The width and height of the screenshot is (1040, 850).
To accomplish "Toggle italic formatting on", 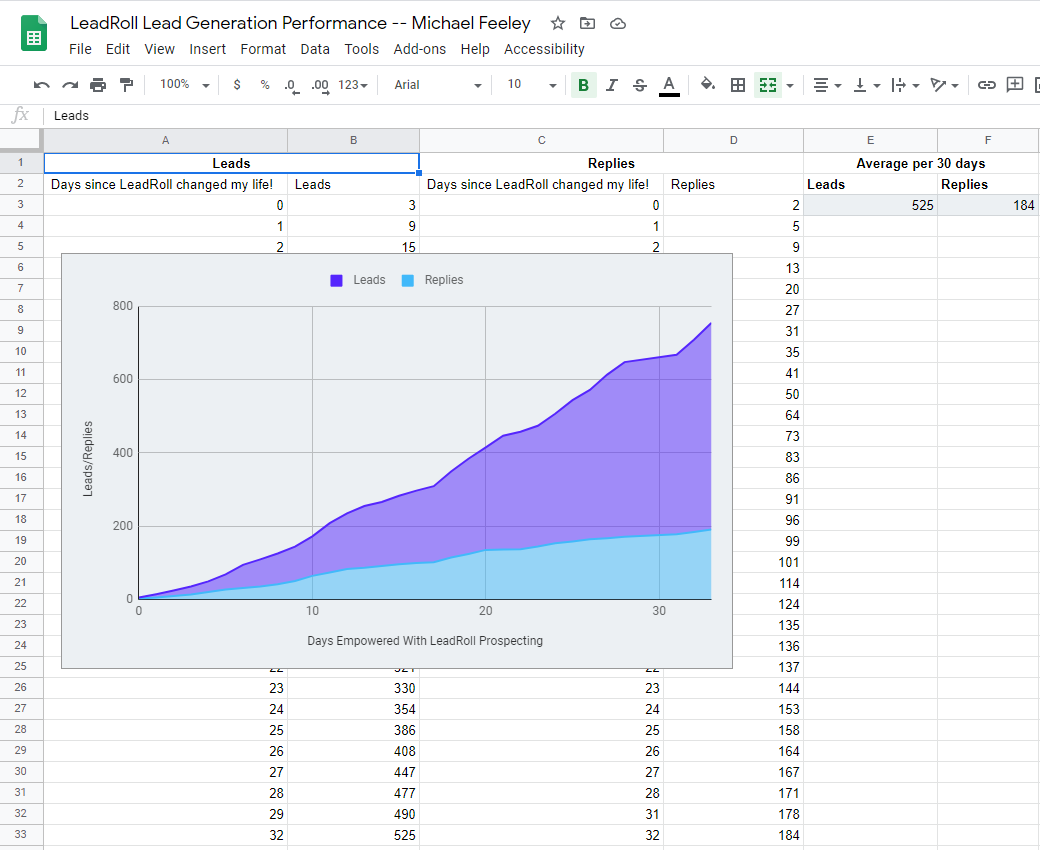I will coord(611,85).
